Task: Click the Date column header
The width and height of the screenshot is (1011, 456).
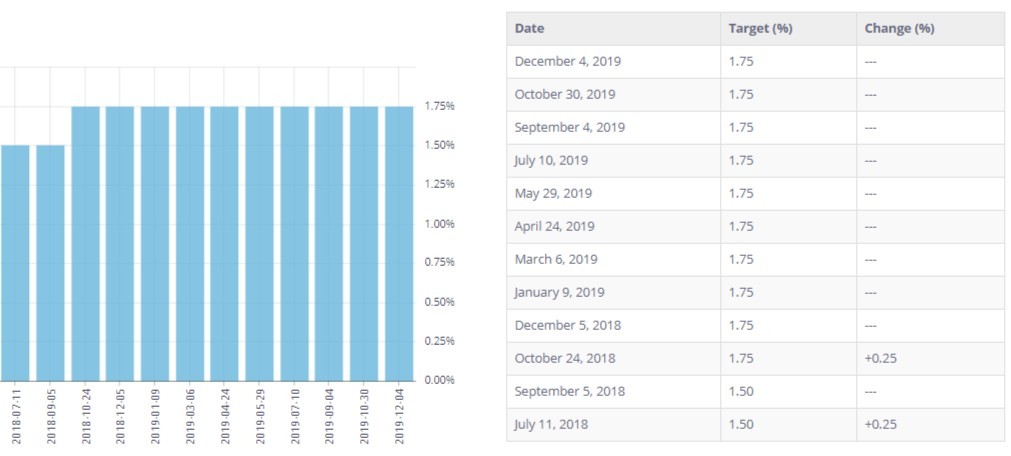Action: coord(530,28)
